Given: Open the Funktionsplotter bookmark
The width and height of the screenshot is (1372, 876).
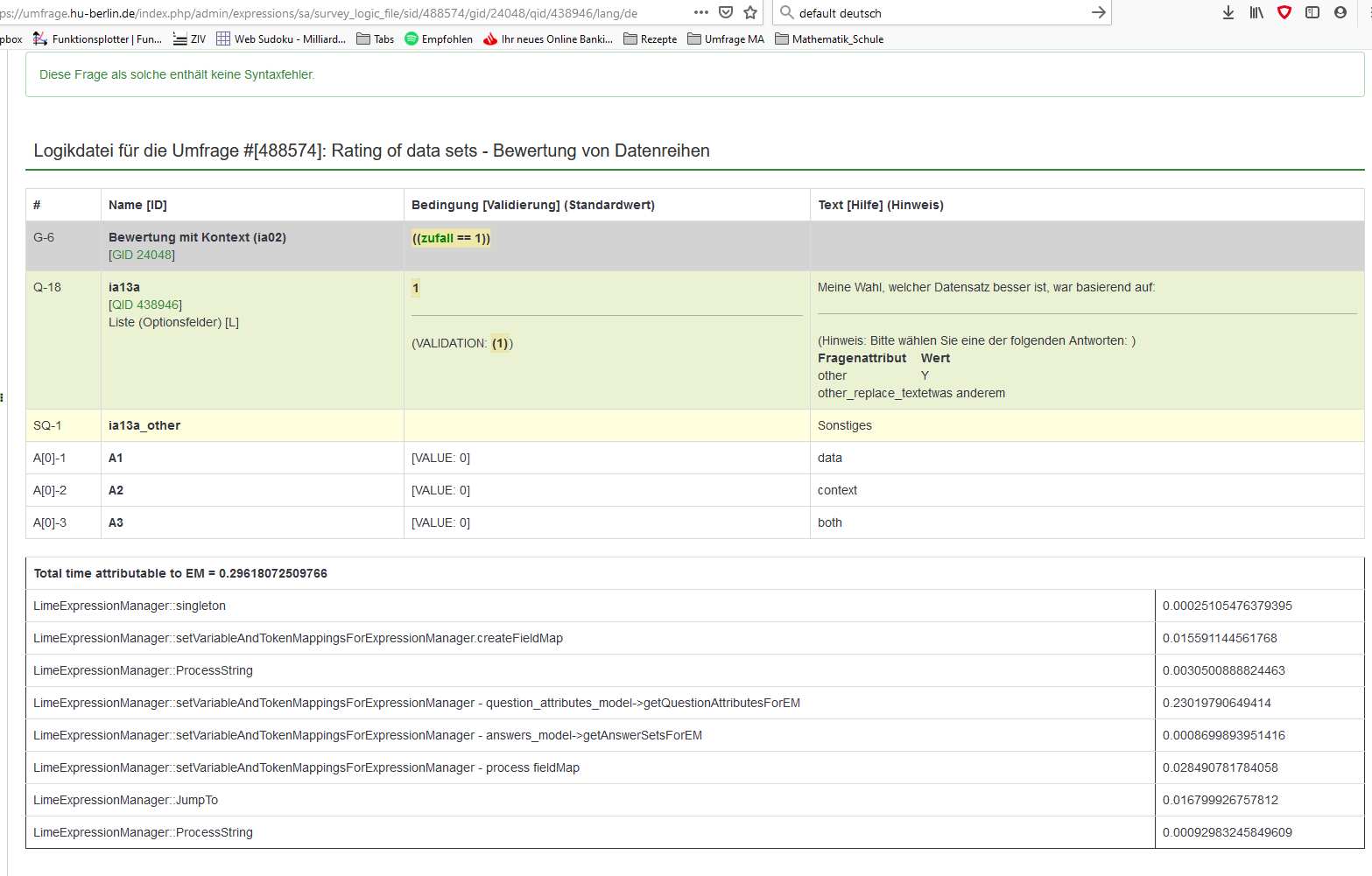Looking at the screenshot, I should [98, 39].
